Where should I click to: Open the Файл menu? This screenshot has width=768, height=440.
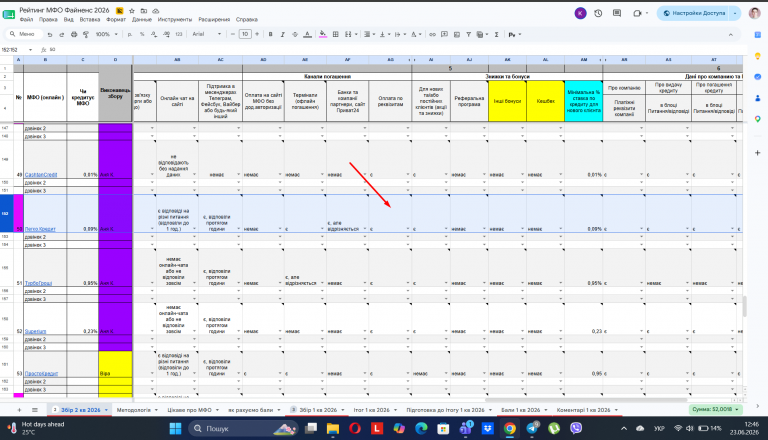(26, 20)
